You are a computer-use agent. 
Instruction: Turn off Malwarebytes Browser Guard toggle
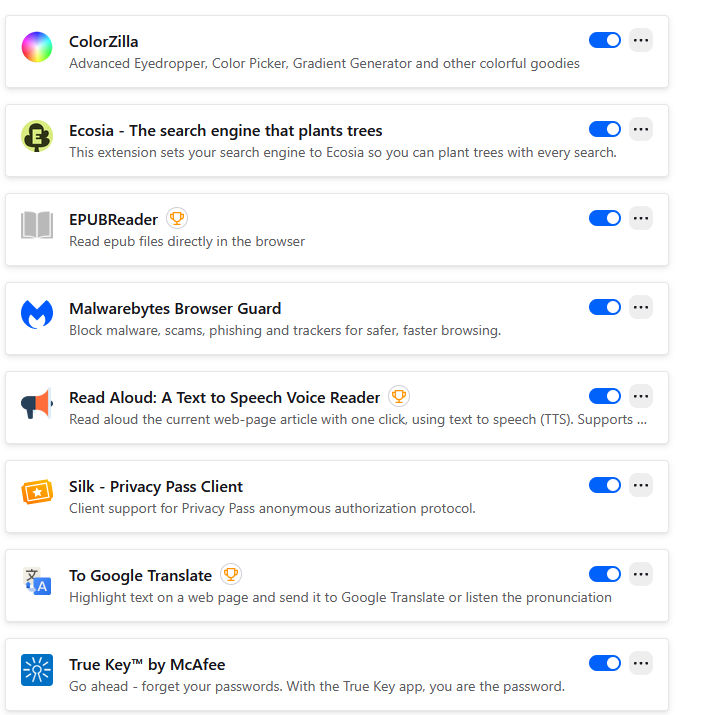pos(605,307)
